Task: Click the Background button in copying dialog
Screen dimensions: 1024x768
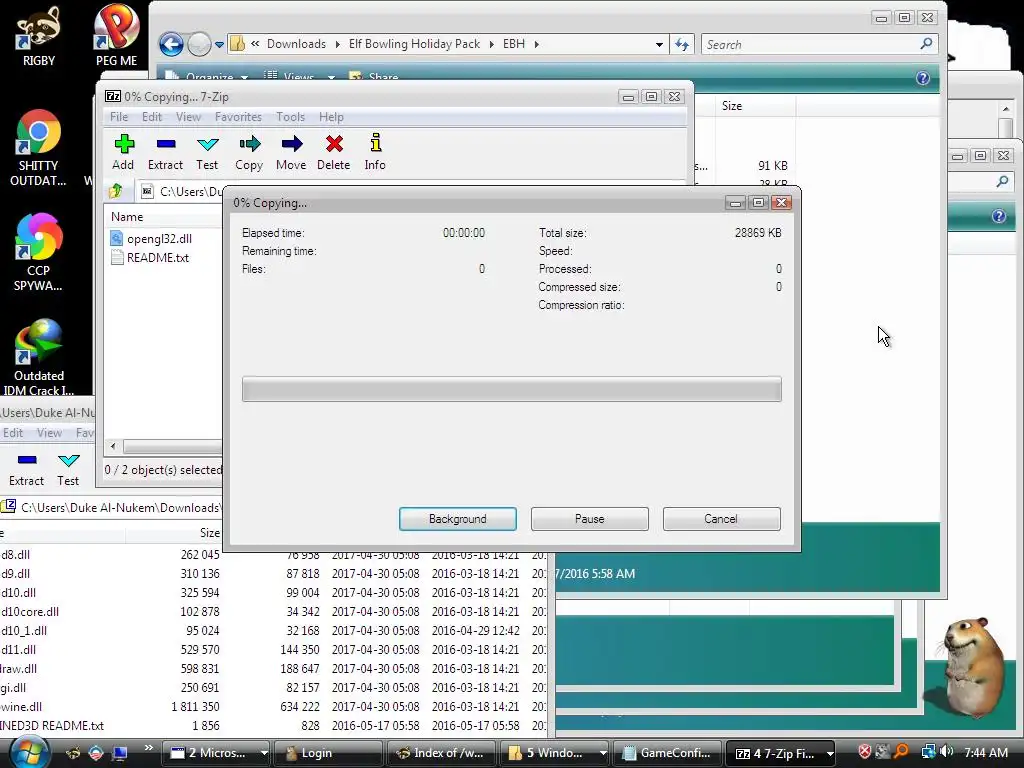Action: point(458,519)
